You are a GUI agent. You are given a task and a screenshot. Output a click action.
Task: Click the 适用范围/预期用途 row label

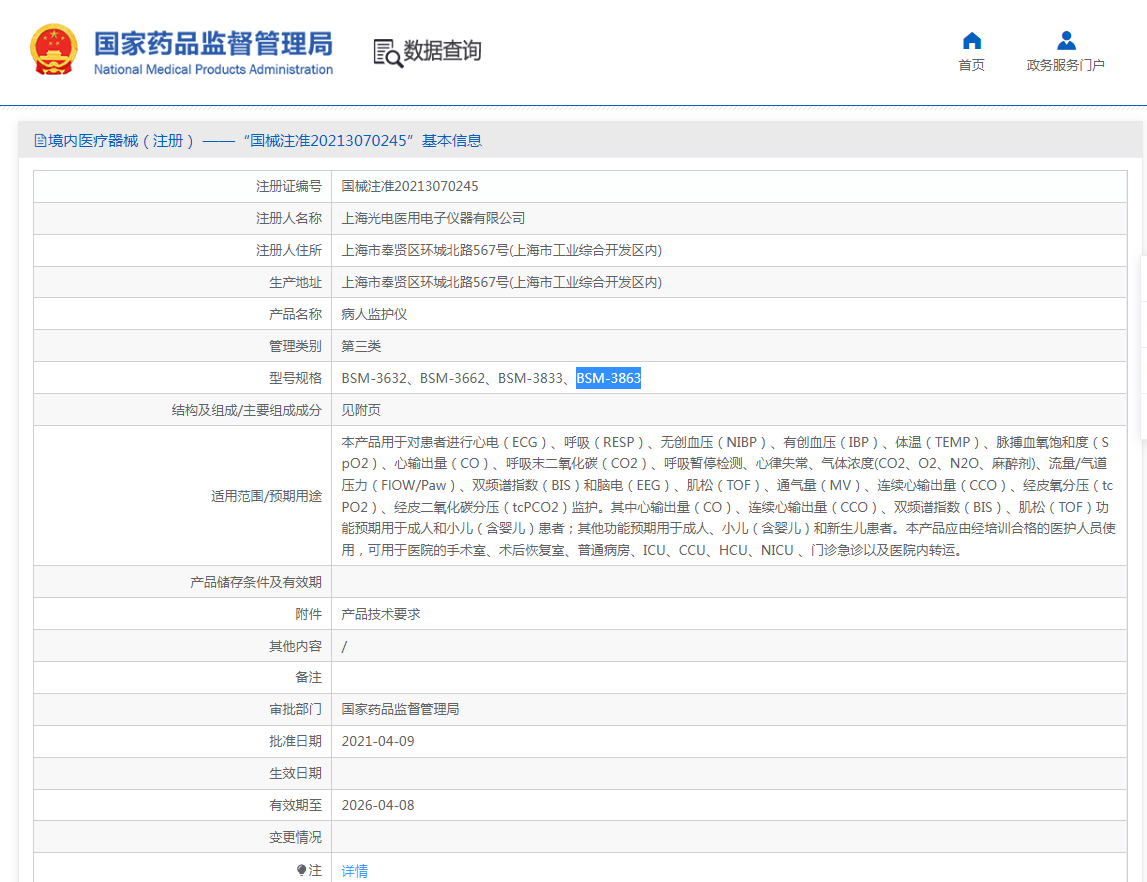click(x=266, y=497)
